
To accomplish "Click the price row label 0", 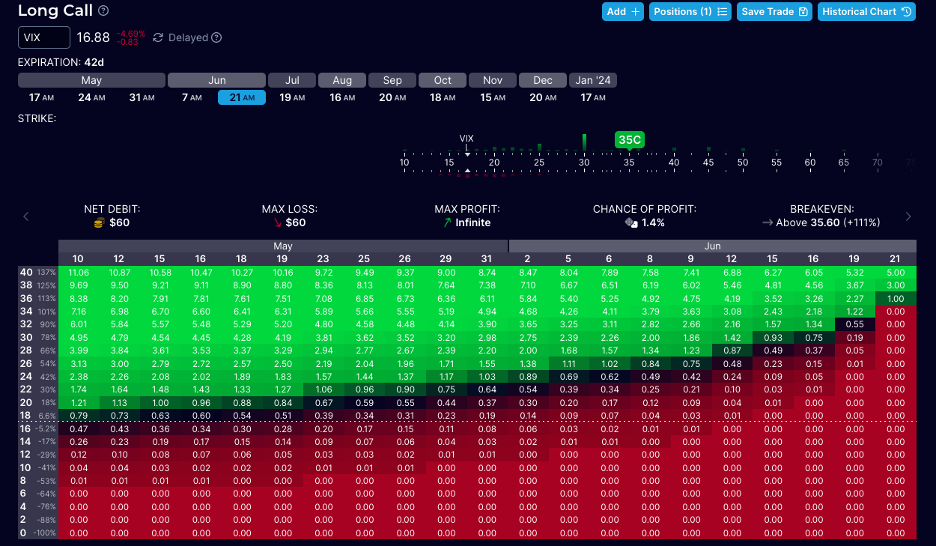I will tap(23, 533).
